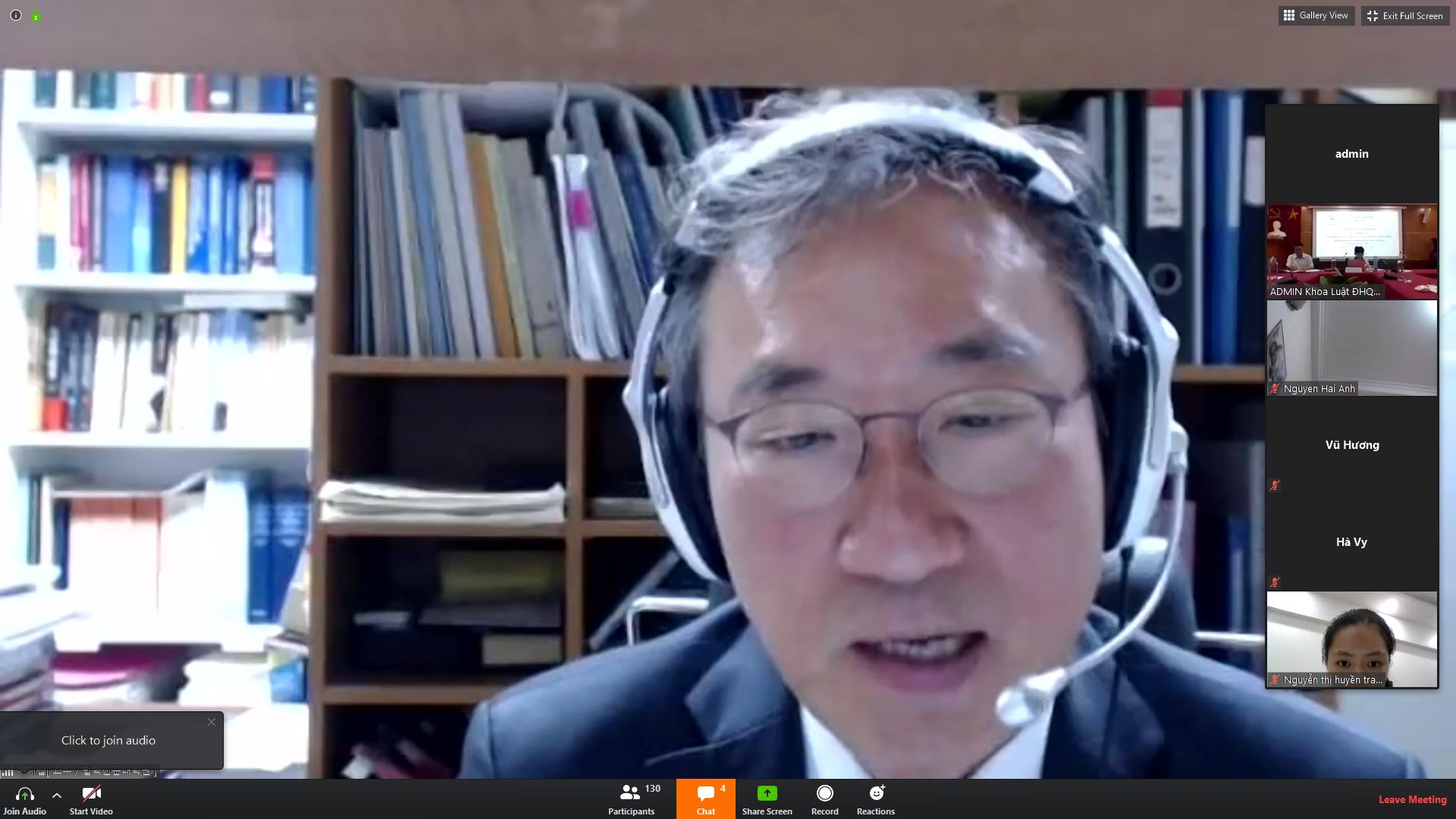Viewport: 1456px width, 819px height.
Task: Click the green Share Screen icon
Action: [767, 793]
